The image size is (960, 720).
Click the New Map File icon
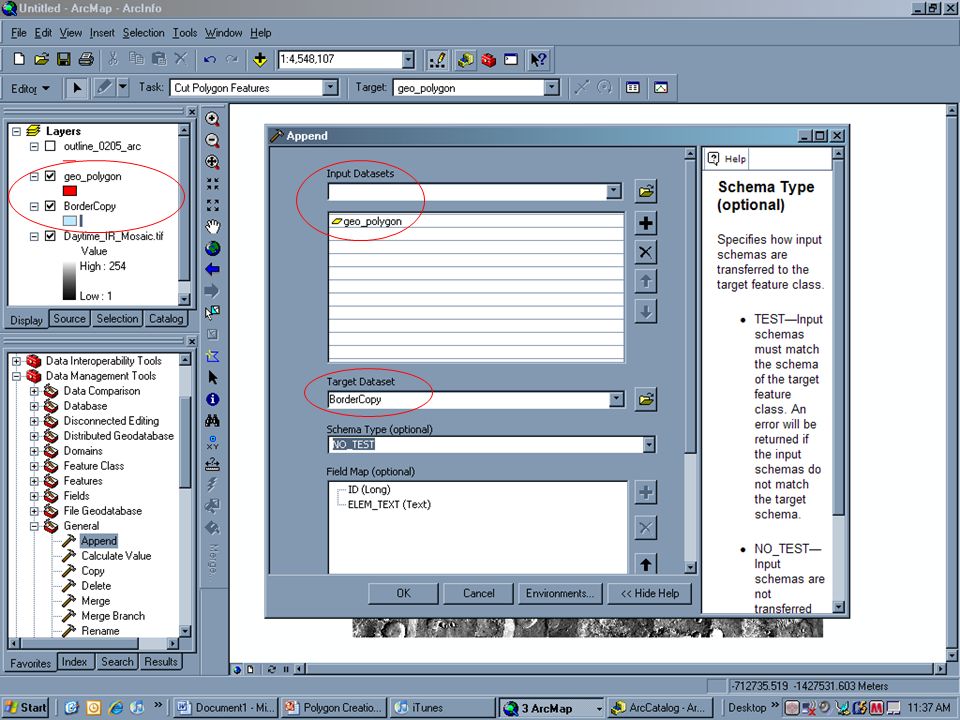19,59
